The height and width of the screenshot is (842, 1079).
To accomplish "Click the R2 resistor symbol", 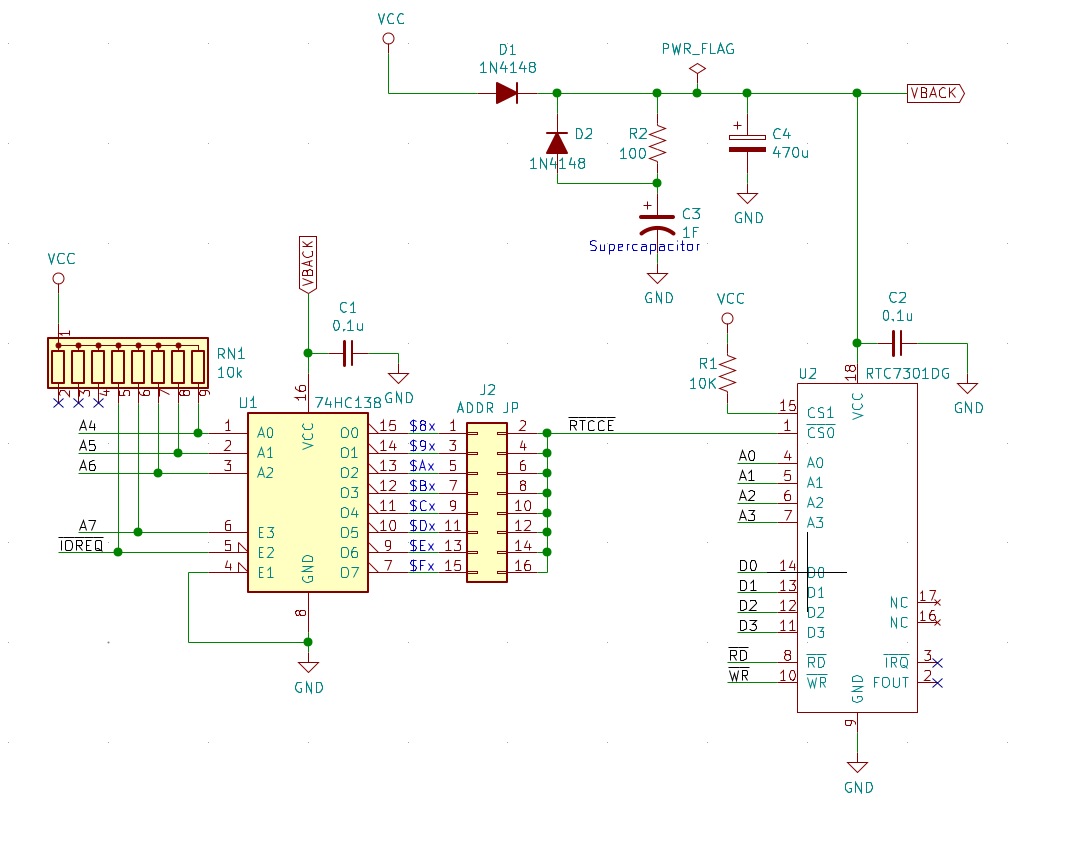I will [657, 143].
